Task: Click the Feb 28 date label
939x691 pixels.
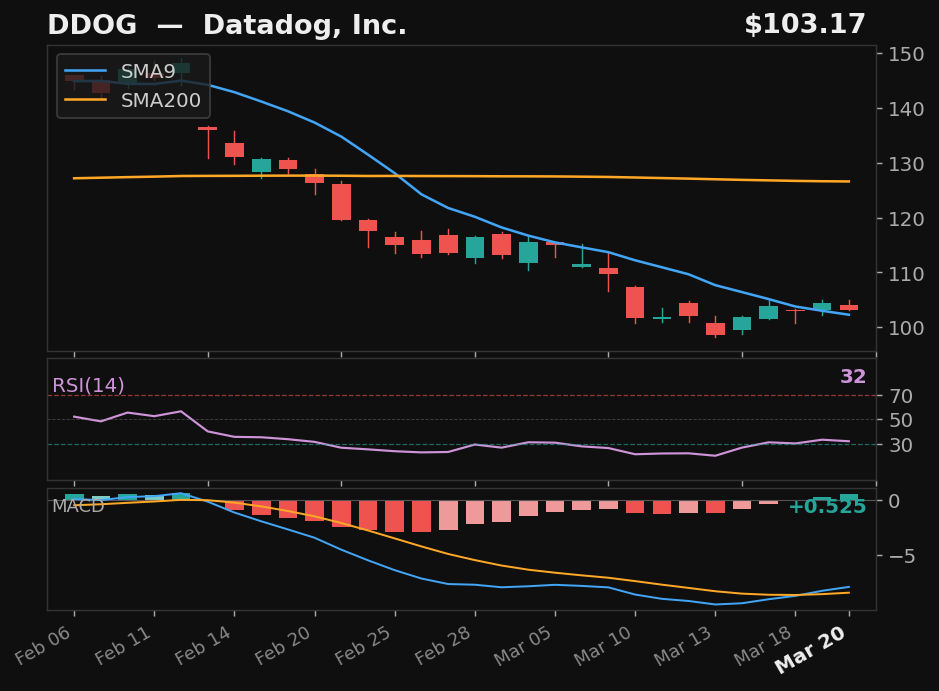Action: [x=444, y=644]
